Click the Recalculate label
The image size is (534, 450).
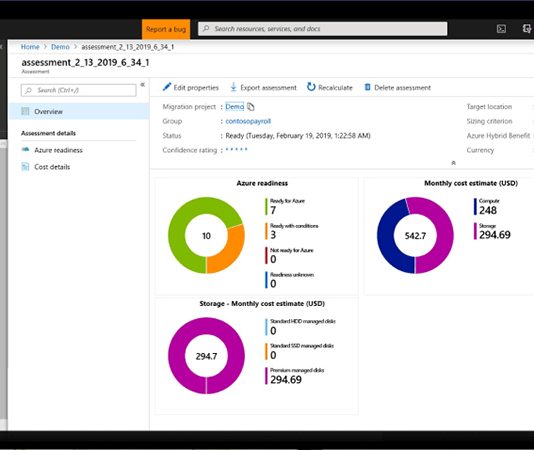tap(335, 88)
